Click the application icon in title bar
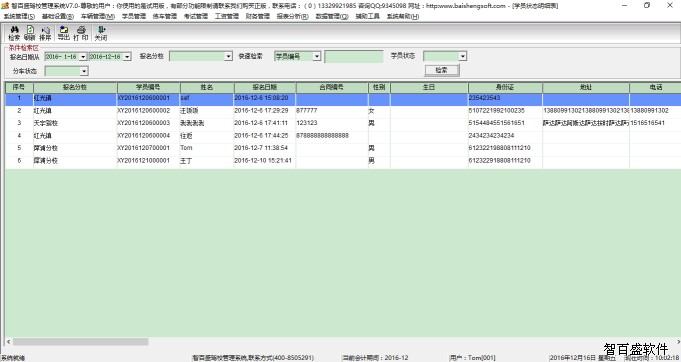The image size is (681, 362). point(5,6)
